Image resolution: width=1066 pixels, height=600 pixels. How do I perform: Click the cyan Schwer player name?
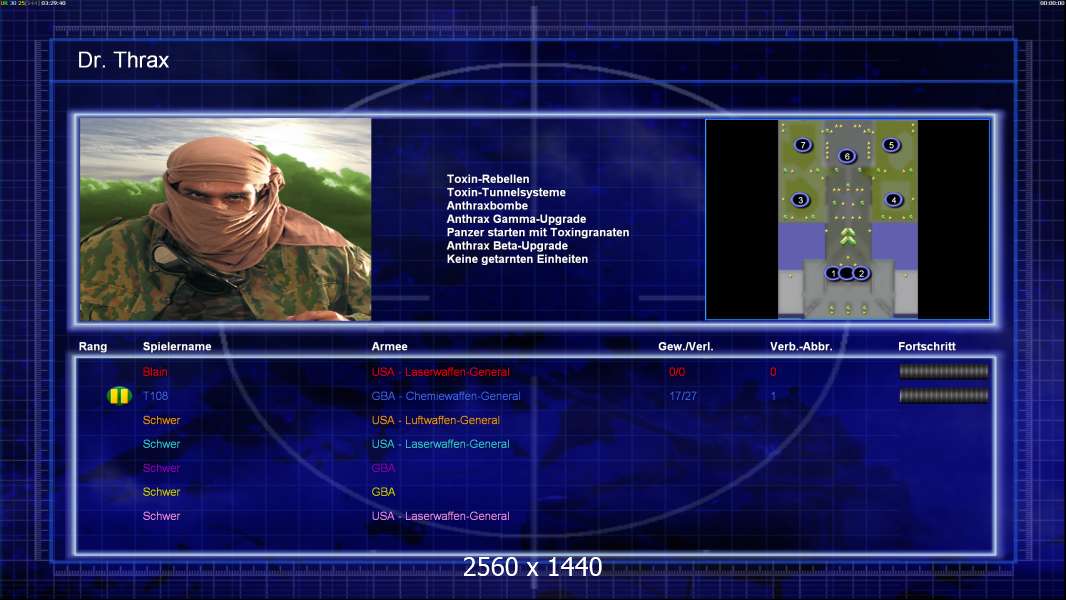(x=161, y=444)
